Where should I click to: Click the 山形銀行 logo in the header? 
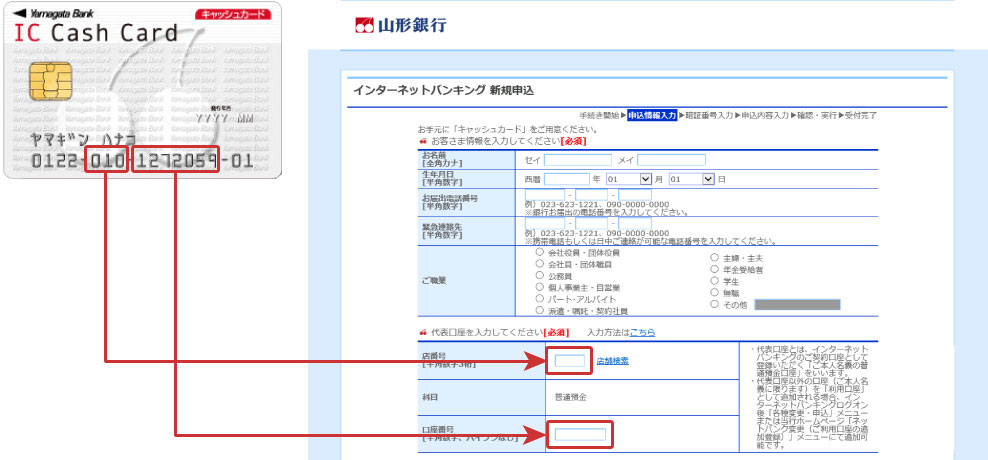tap(402, 25)
